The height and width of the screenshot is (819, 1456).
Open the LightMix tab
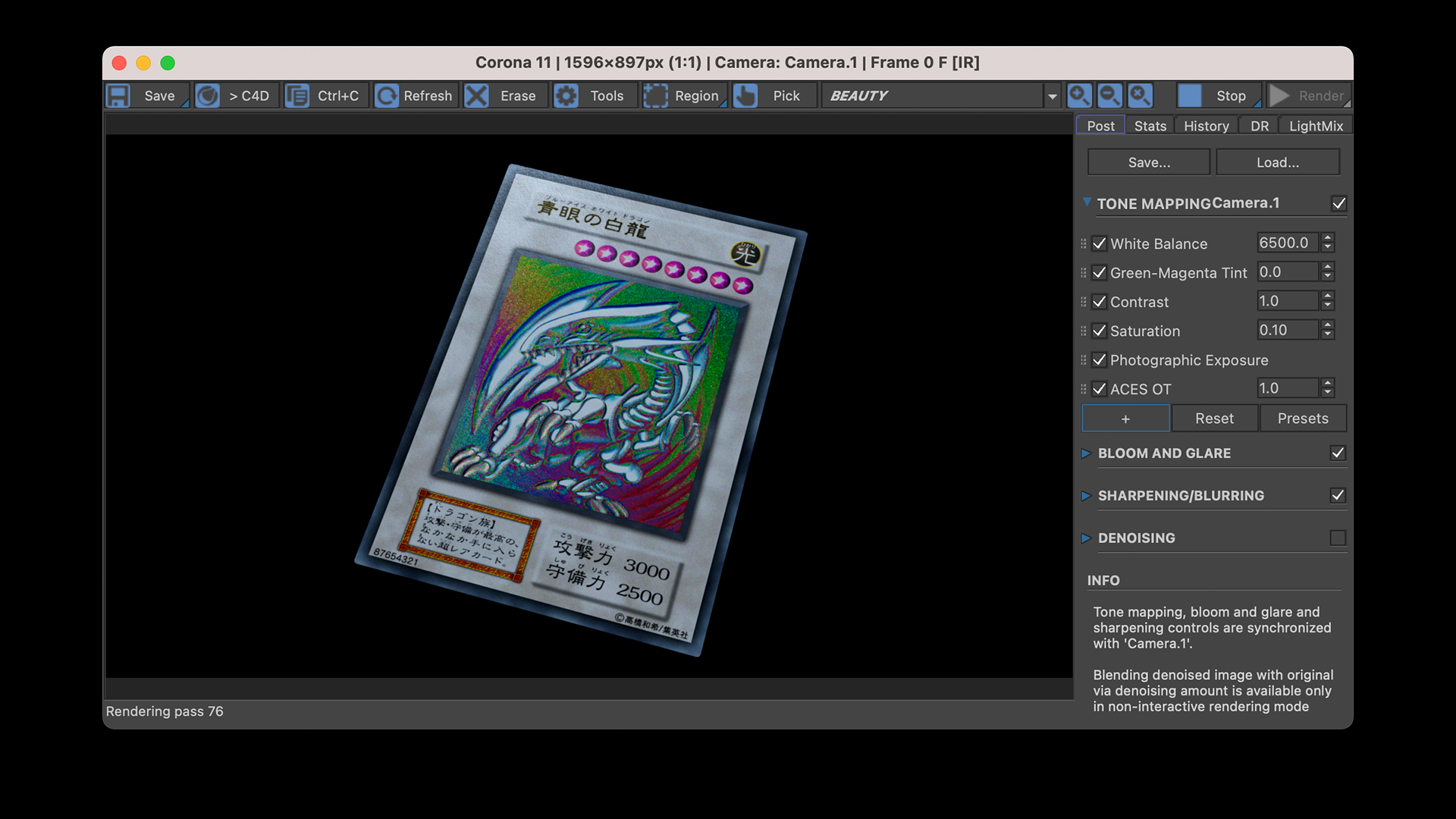pyautogui.click(x=1316, y=126)
